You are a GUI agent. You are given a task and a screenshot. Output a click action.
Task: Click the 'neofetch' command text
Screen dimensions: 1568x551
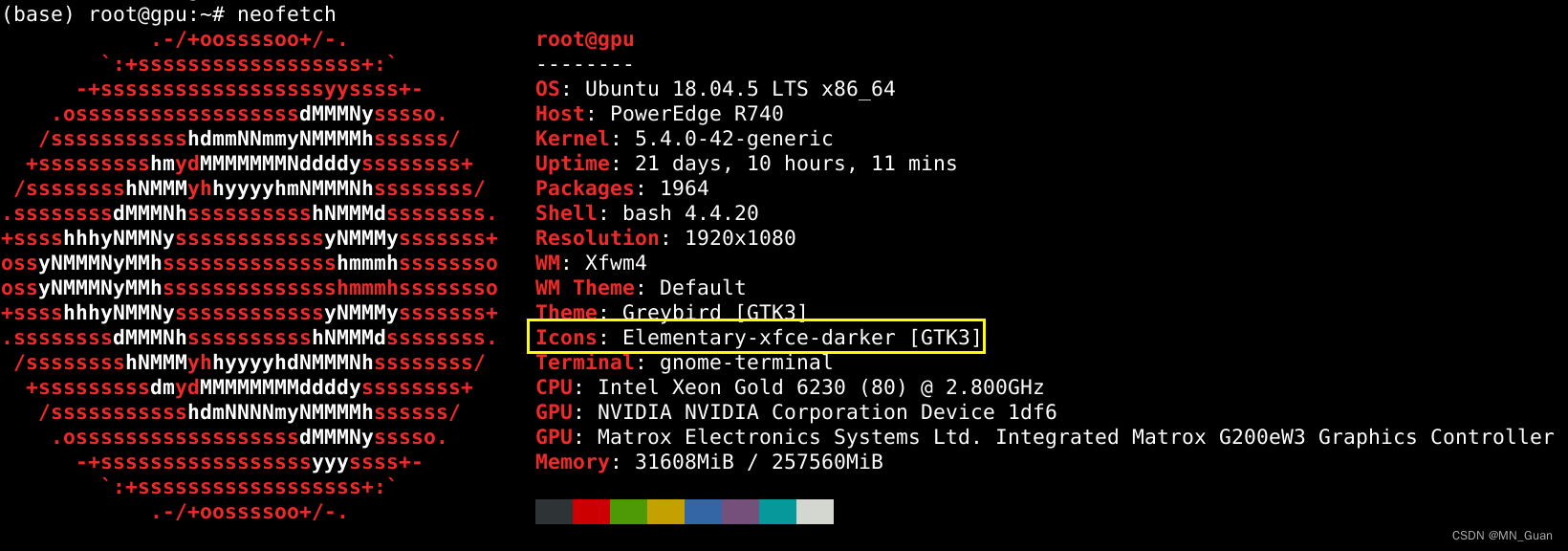[x=287, y=14]
